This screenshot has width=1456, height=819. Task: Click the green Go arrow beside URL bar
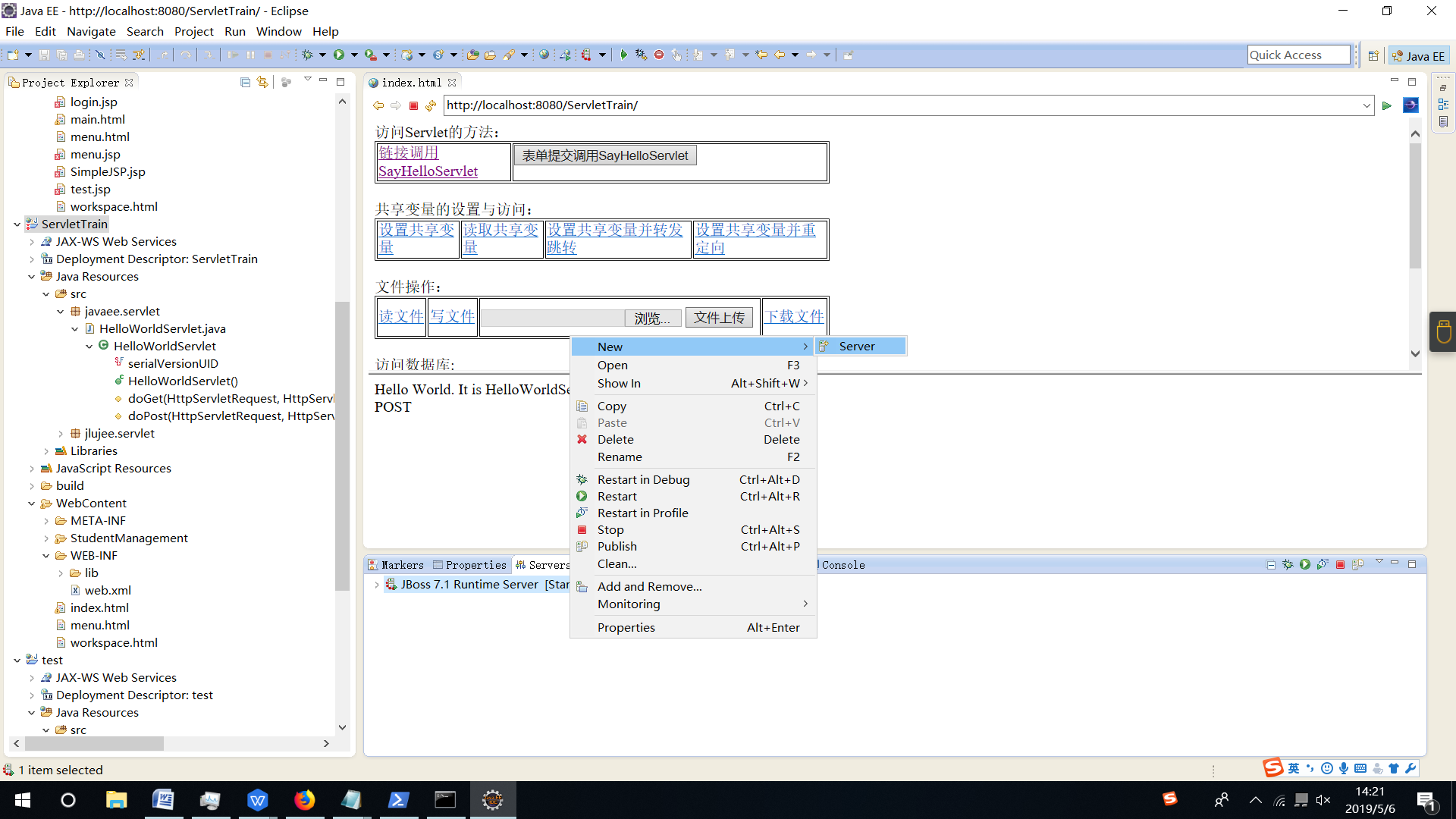pos(1386,105)
